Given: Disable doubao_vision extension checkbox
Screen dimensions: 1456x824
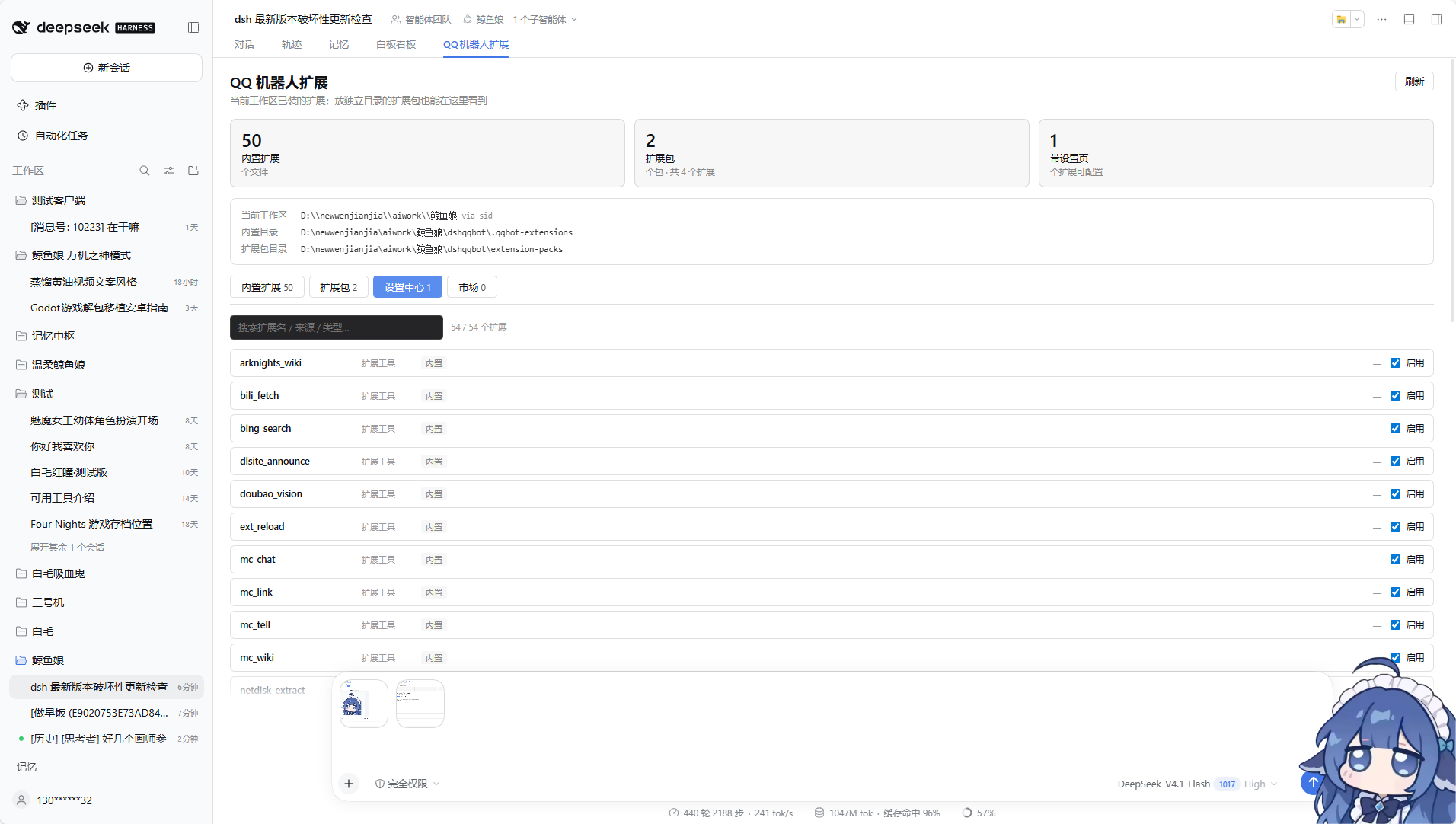Looking at the screenshot, I should tap(1395, 494).
